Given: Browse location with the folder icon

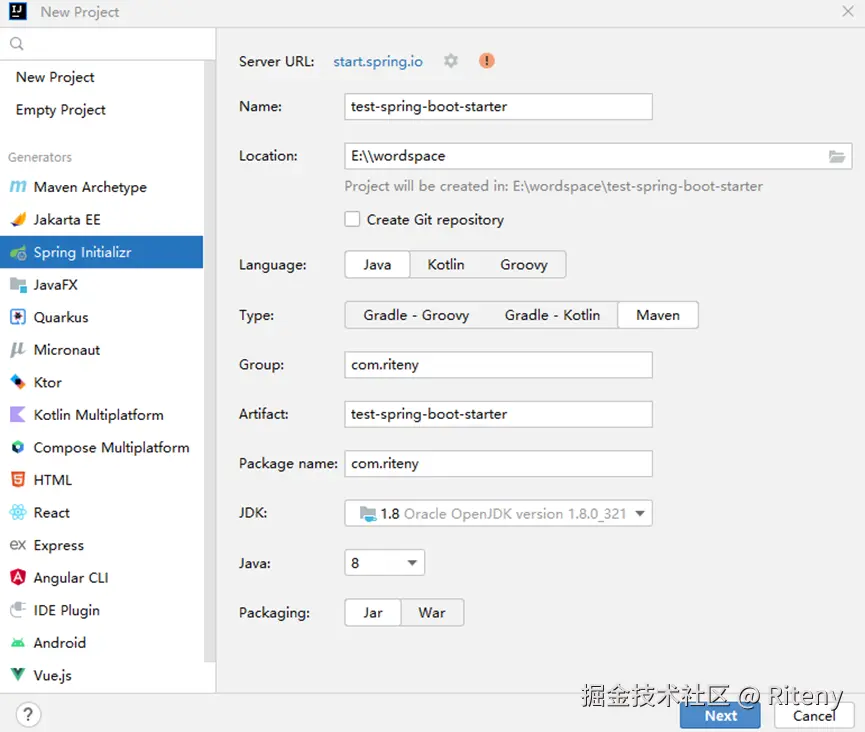Looking at the screenshot, I should pyautogui.click(x=837, y=157).
